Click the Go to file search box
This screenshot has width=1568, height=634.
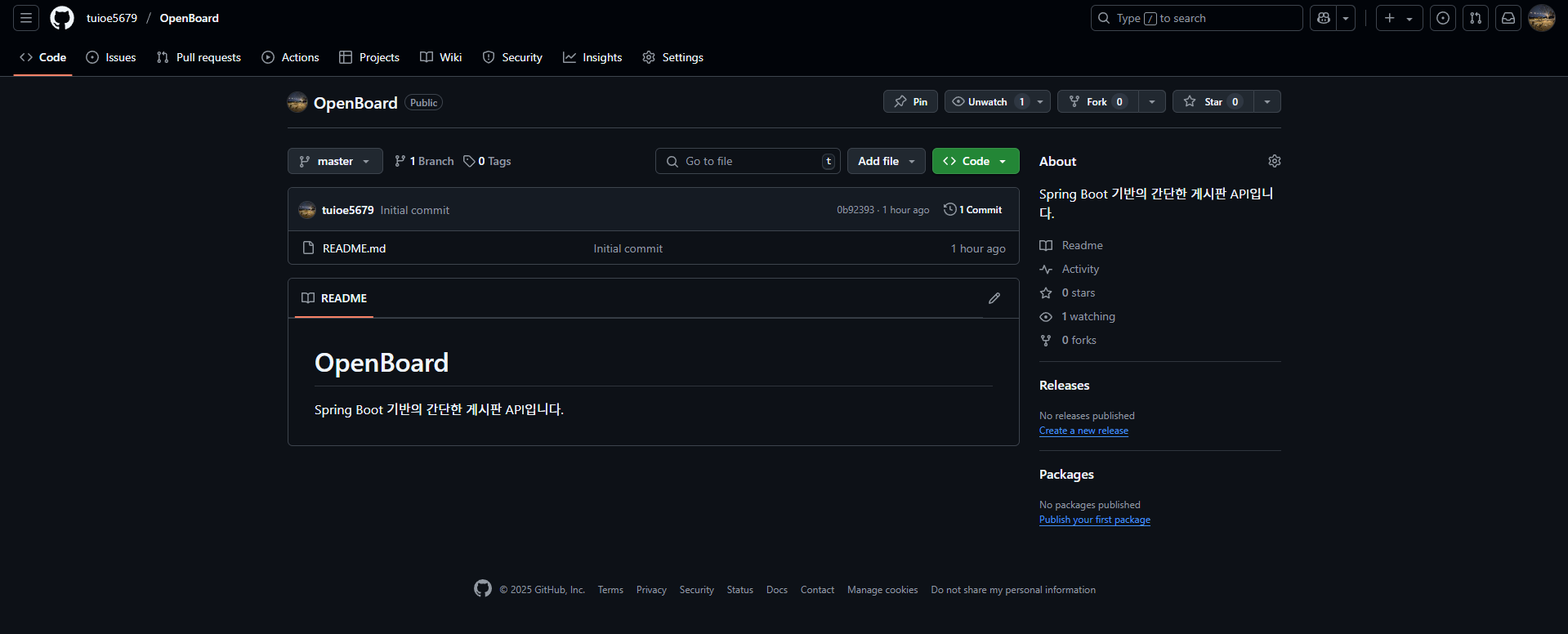748,161
